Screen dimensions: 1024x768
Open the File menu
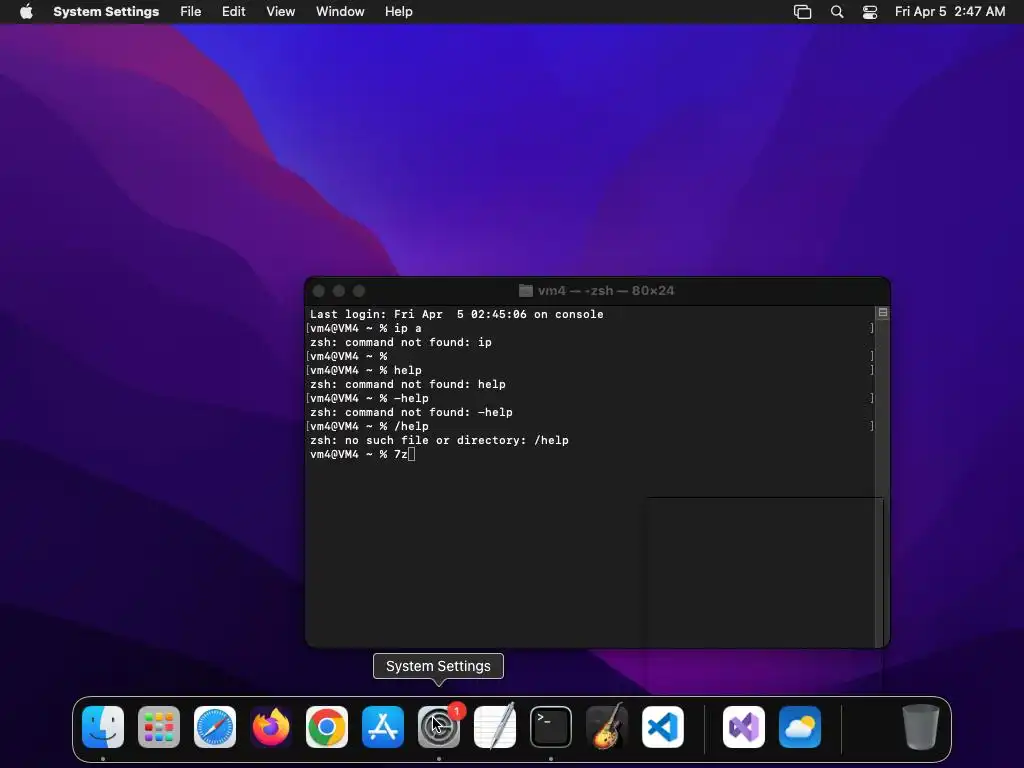(191, 12)
